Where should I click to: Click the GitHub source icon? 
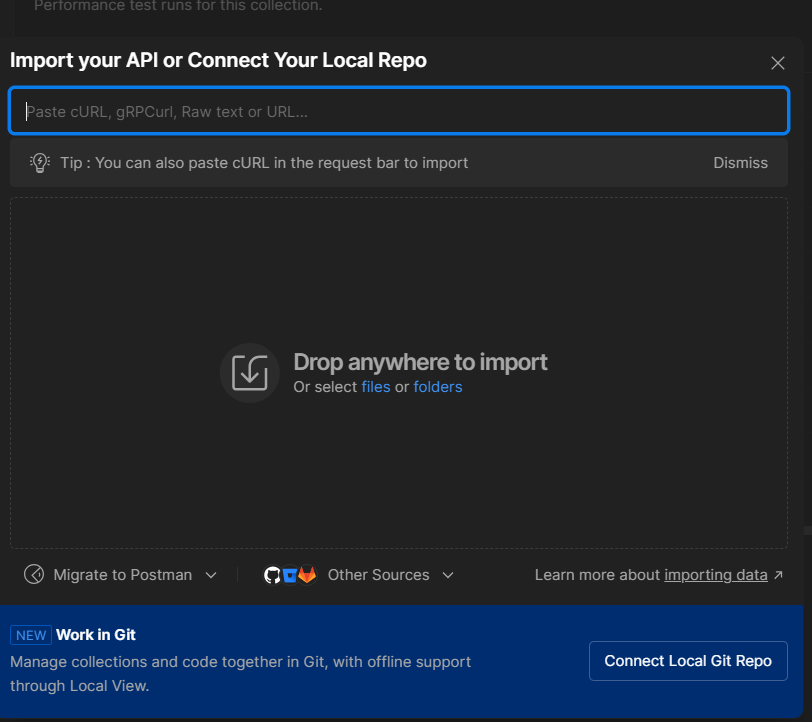(x=272, y=575)
